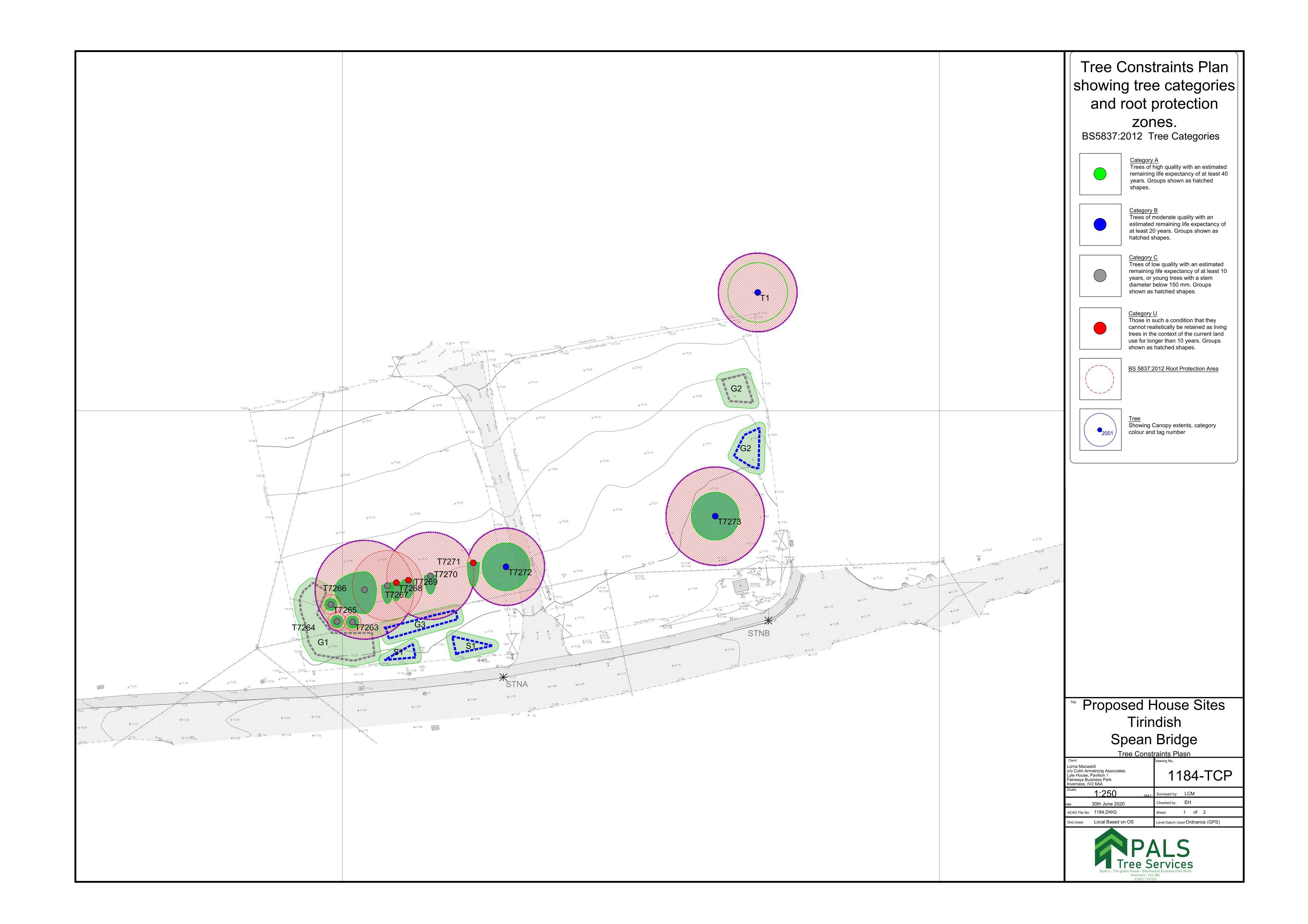Click the STNA survey station star marker

[503, 677]
